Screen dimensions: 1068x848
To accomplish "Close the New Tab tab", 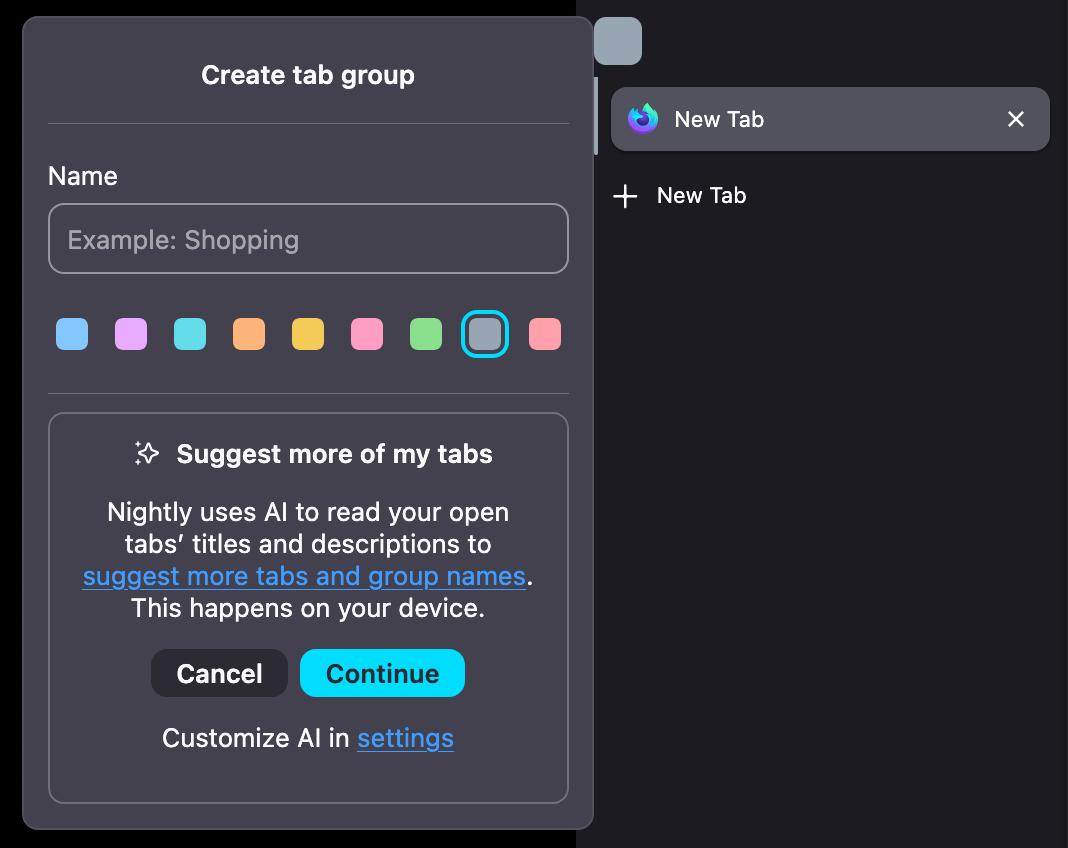I will [1016, 119].
